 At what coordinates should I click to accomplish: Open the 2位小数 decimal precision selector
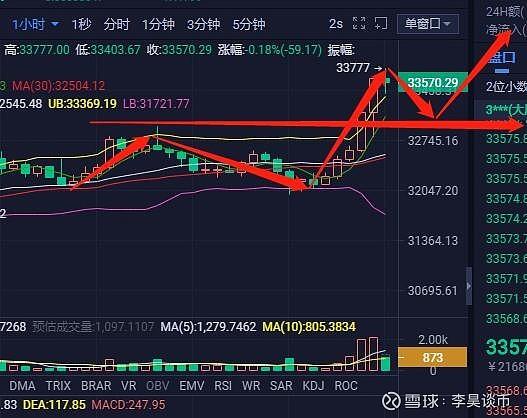(506, 87)
